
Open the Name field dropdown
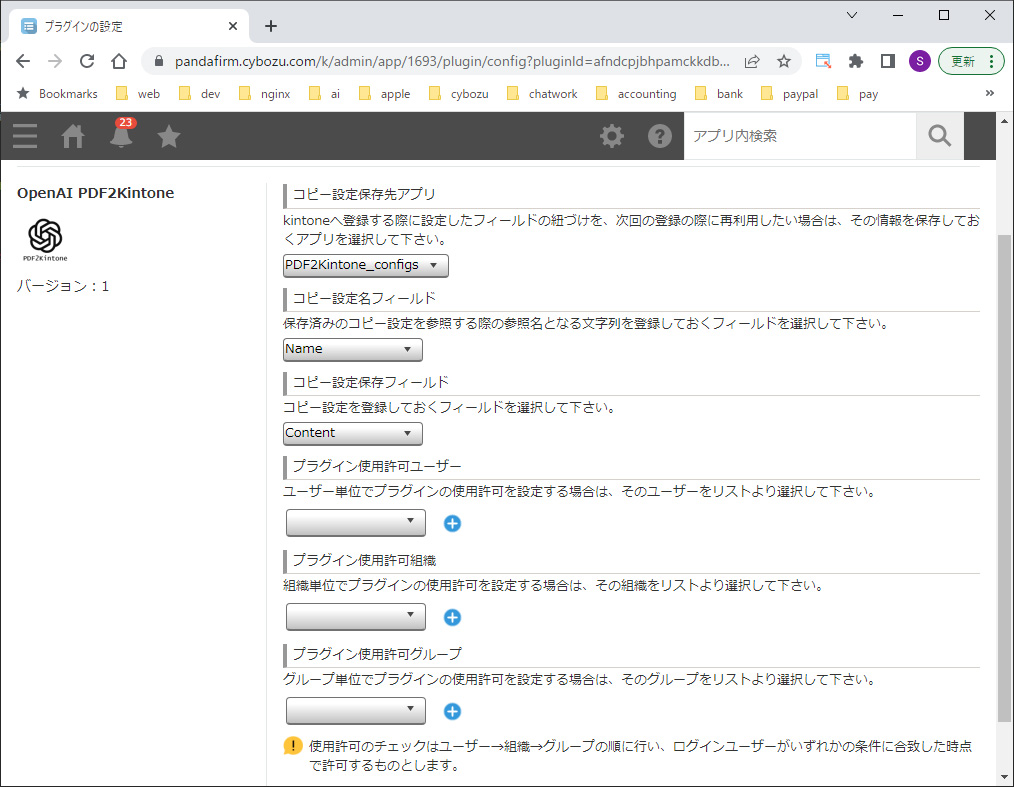click(x=352, y=349)
